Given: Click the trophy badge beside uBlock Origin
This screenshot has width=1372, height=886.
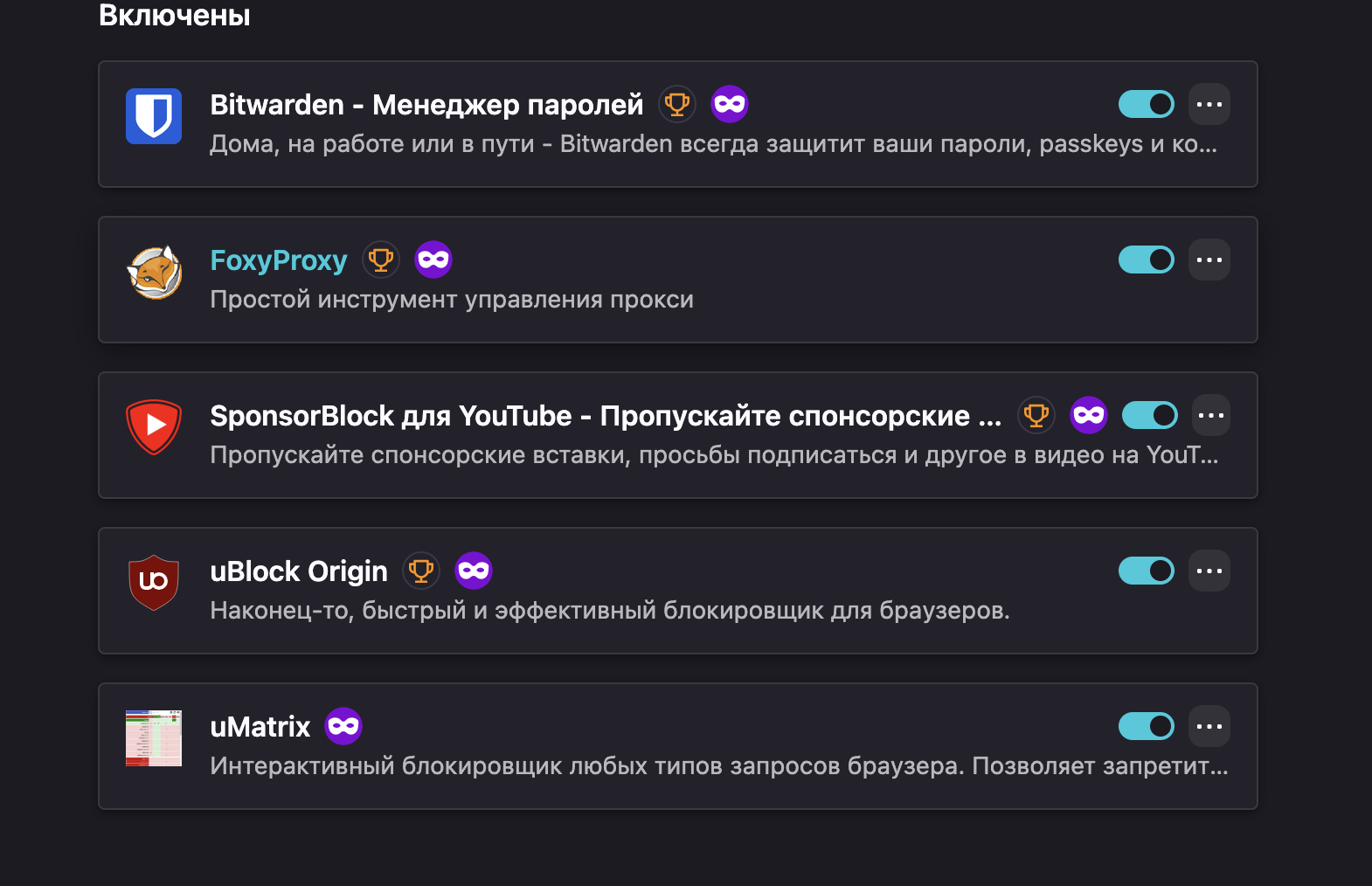Looking at the screenshot, I should coord(421,571).
